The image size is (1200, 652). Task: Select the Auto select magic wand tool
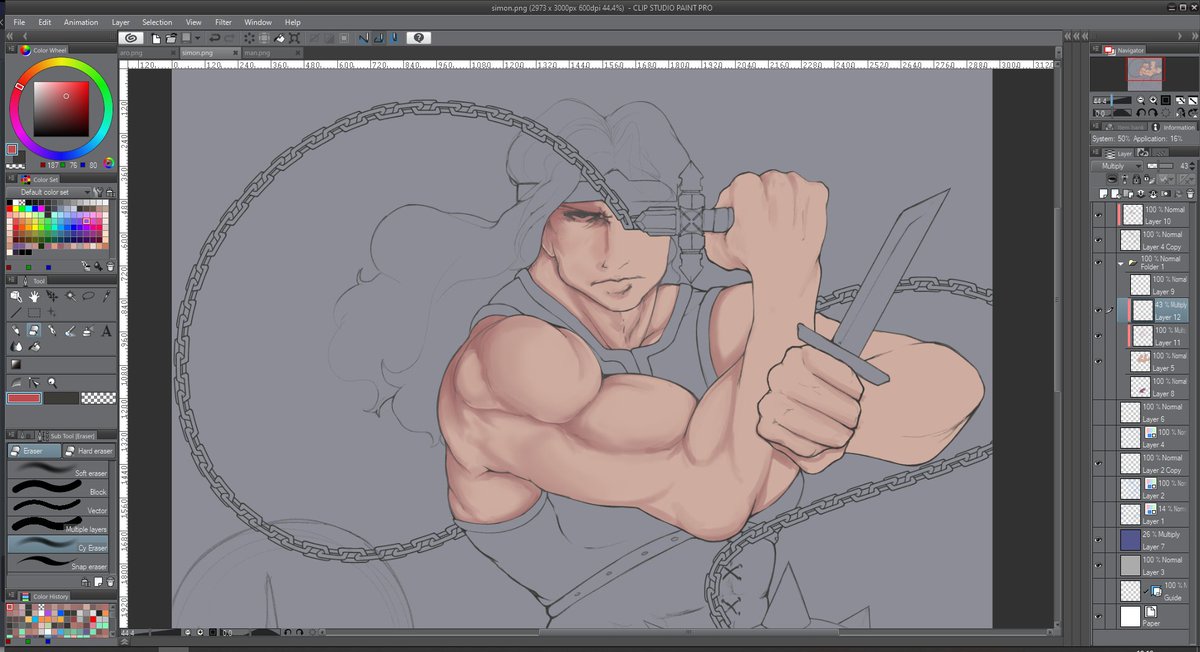pos(70,296)
